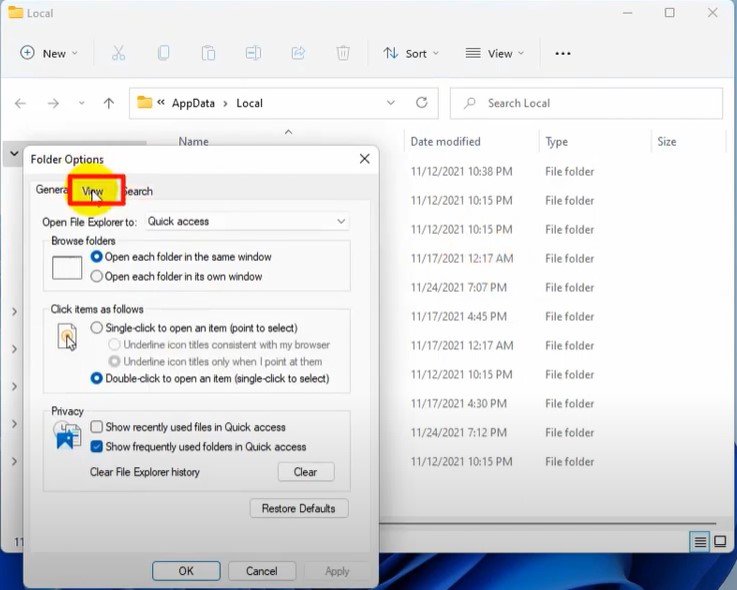
Task: Switch to the Search tab
Action: [138, 191]
